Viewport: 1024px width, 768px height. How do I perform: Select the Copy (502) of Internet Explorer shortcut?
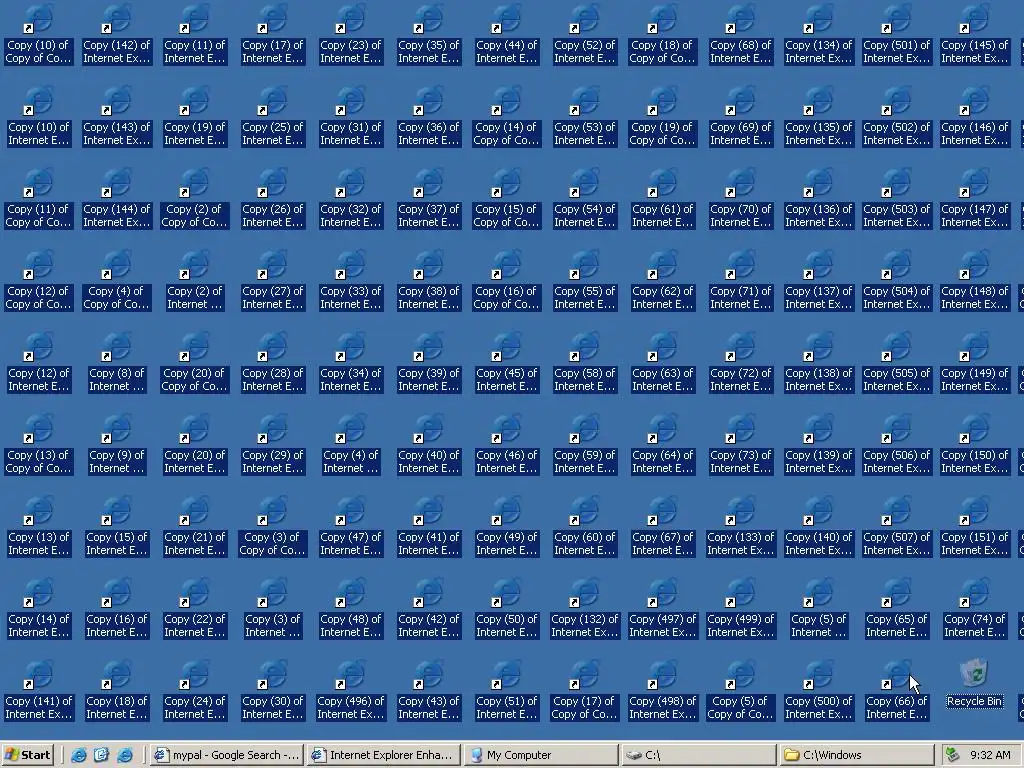[x=897, y=116]
